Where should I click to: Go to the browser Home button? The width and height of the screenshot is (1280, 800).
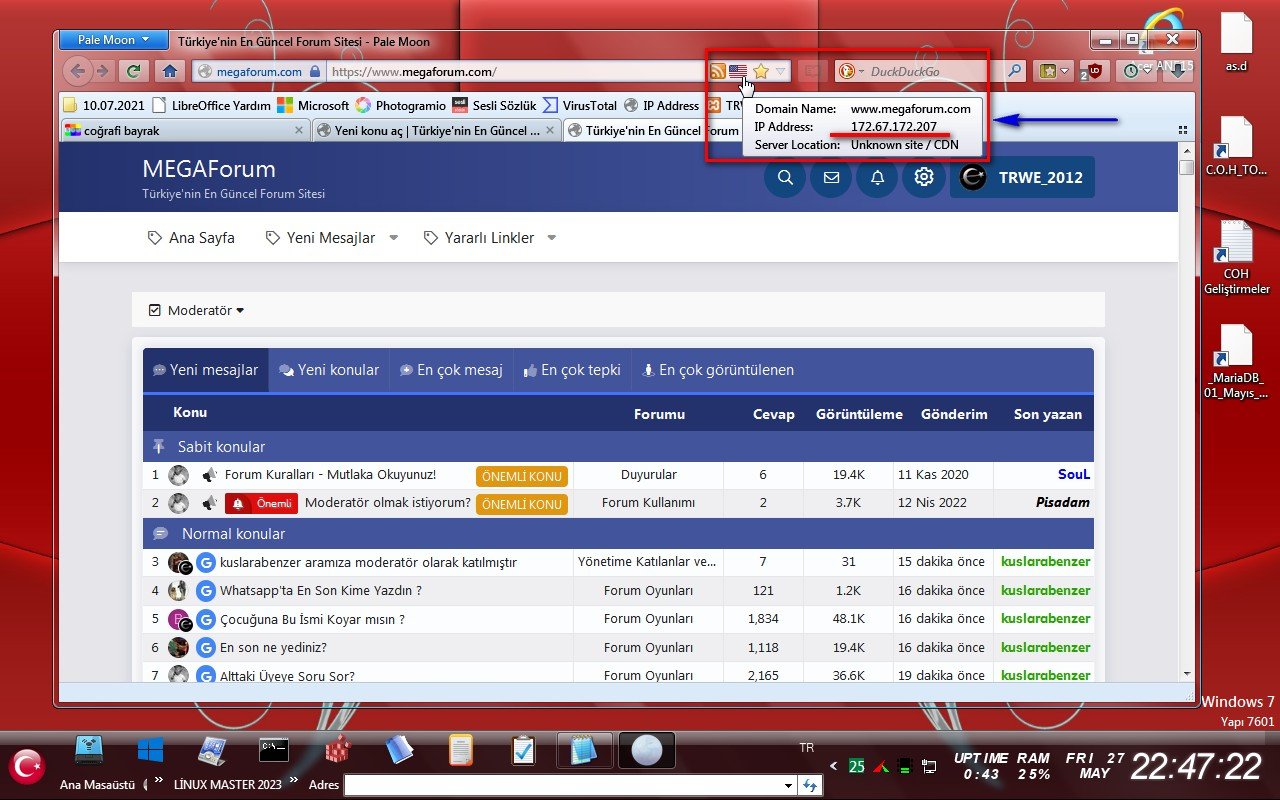(x=170, y=71)
